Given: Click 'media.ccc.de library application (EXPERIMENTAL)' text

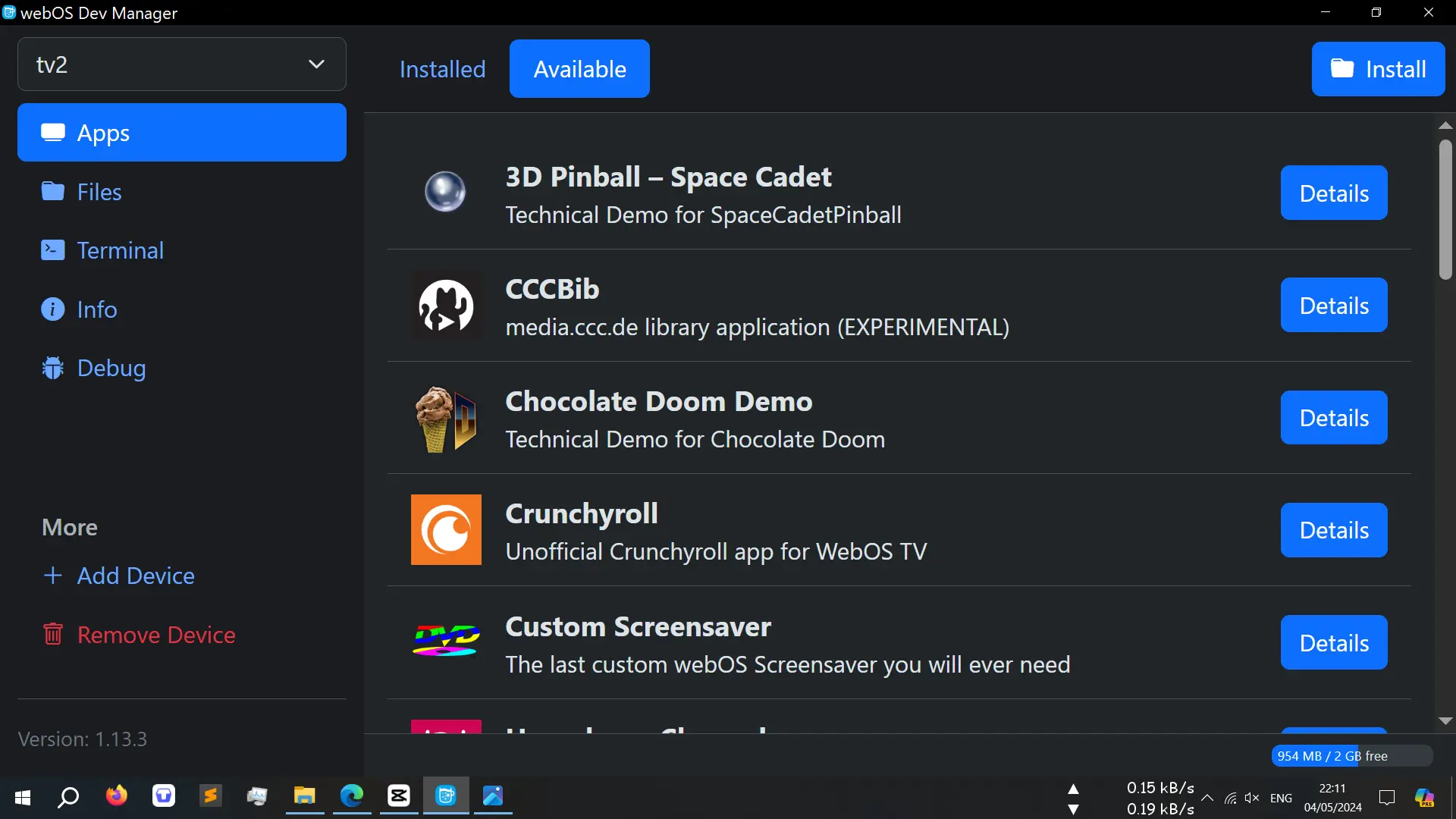Looking at the screenshot, I should (x=757, y=327).
